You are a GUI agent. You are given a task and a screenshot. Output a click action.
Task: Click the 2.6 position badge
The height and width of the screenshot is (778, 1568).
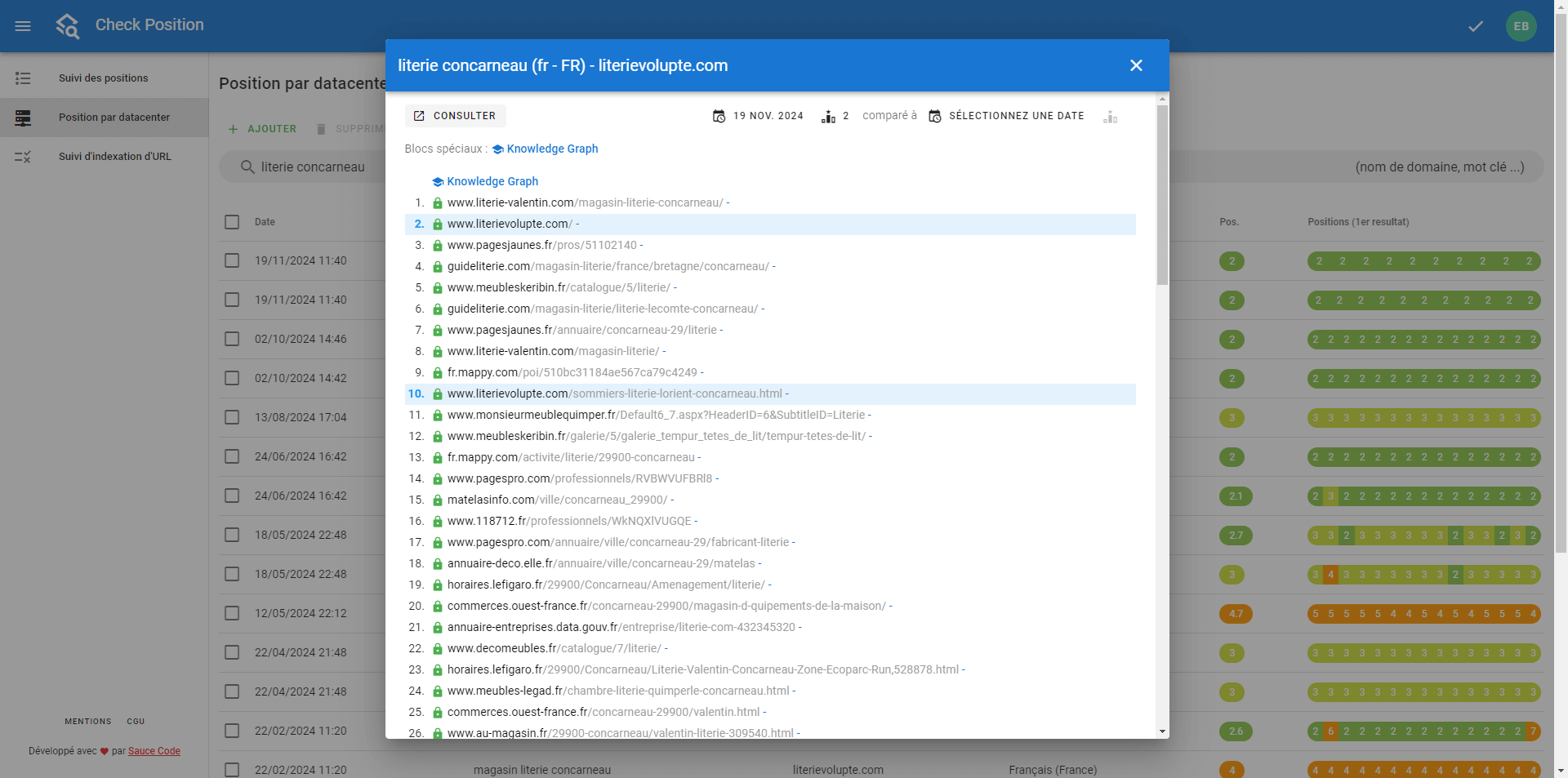pos(1236,731)
